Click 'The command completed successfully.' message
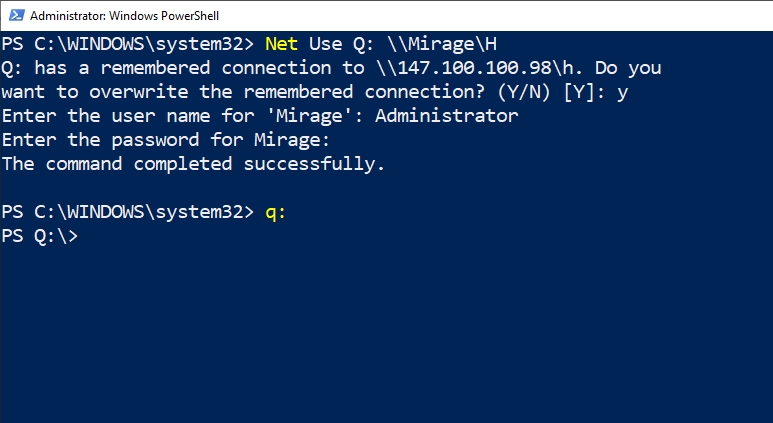773x423 pixels. [193, 164]
